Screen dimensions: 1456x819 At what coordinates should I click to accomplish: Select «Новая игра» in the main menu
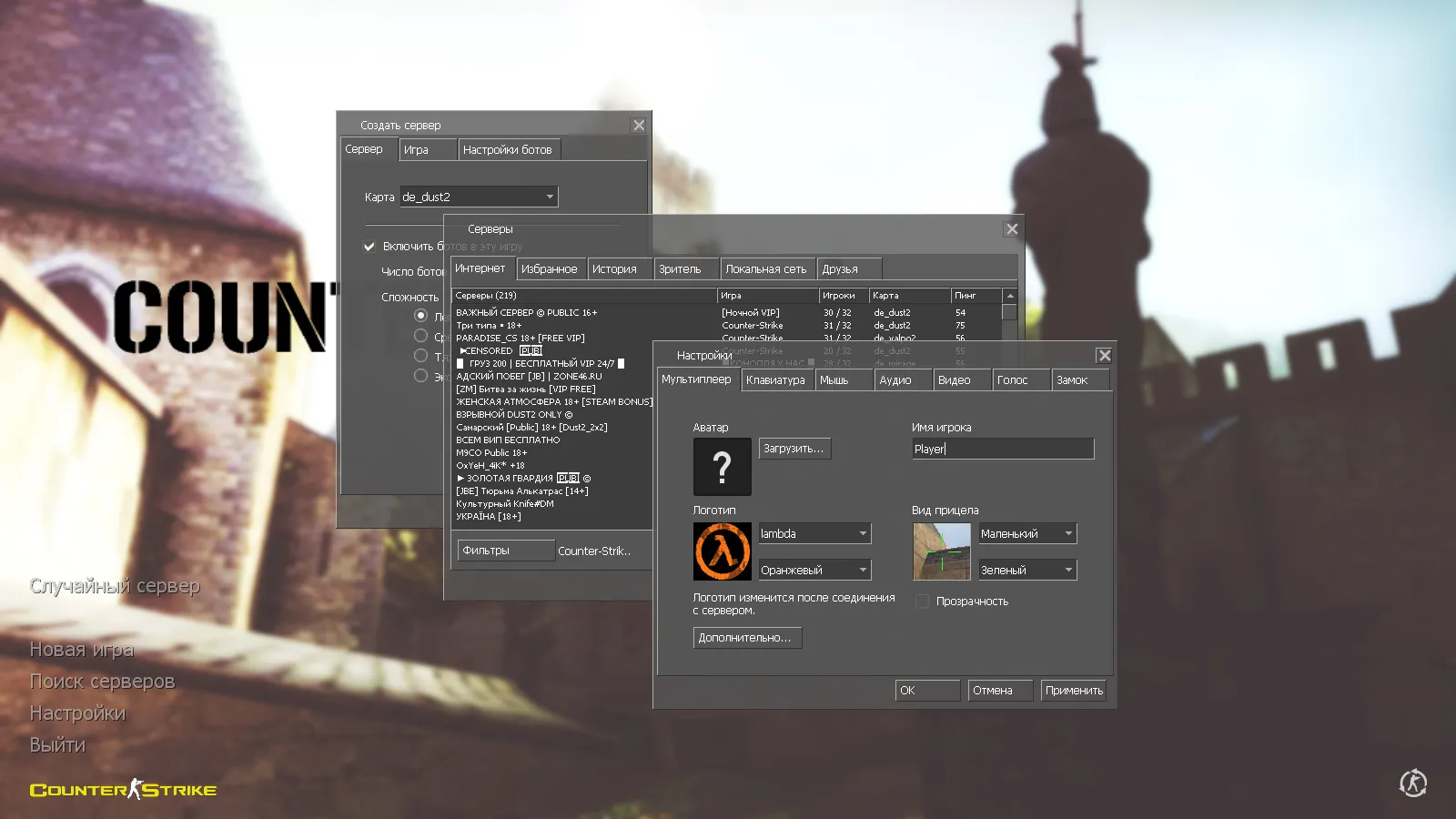click(x=82, y=649)
